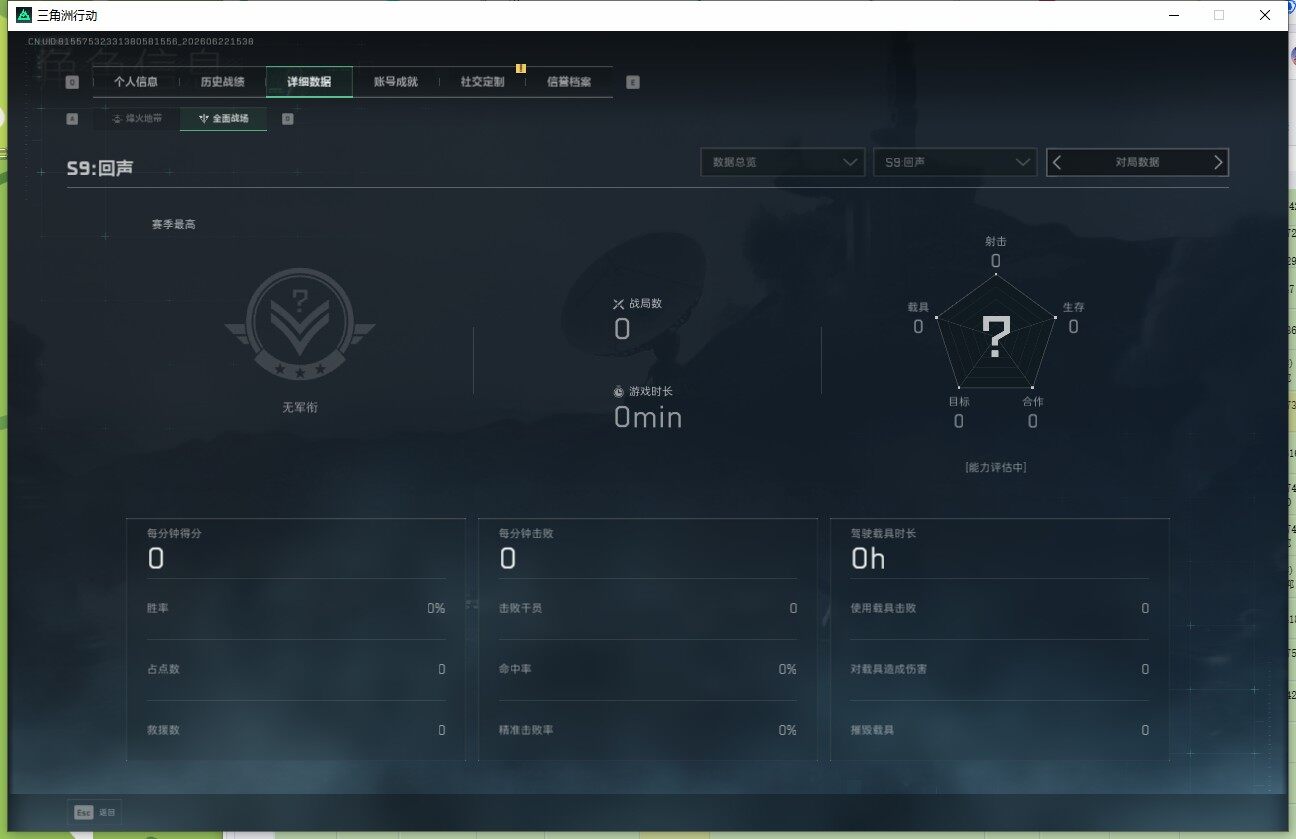Select the 全面战场 mode sub-tab
The image size is (1296, 839).
coord(223,119)
